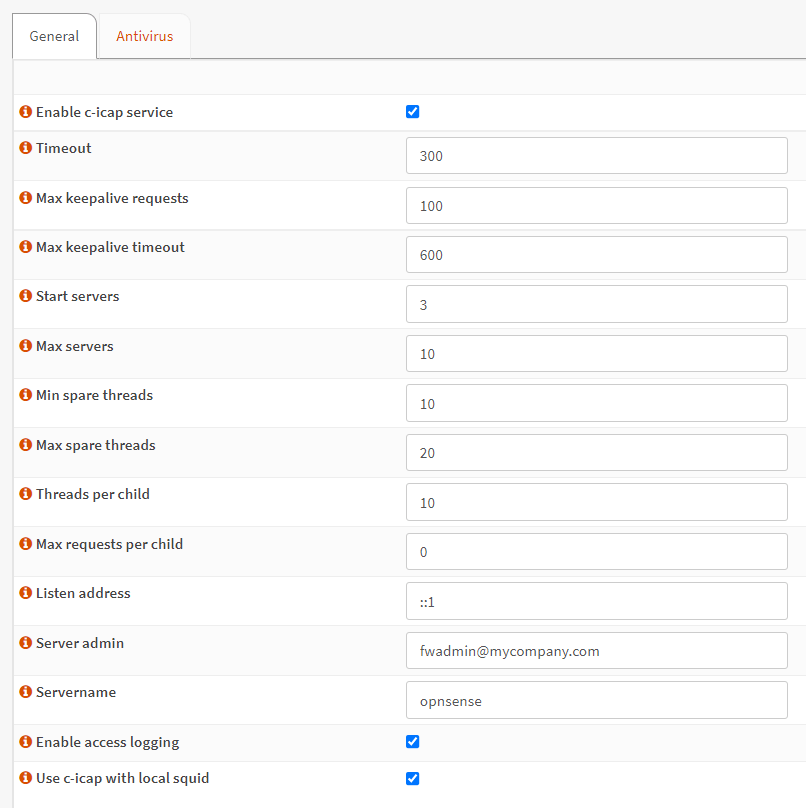806x808 pixels.
Task: Click info icon beside Enable c-icap service
Action: point(26,112)
